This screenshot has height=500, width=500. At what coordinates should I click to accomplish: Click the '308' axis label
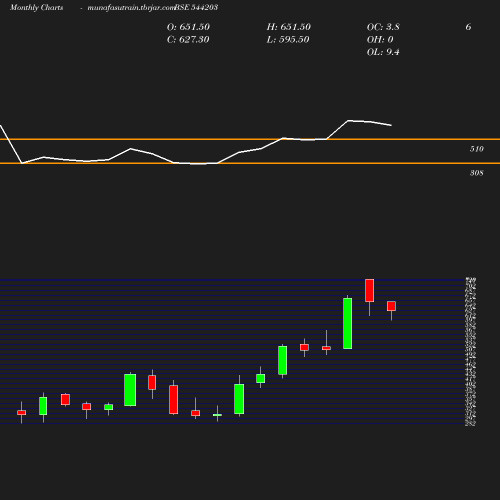pyautogui.click(x=477, y=173)
